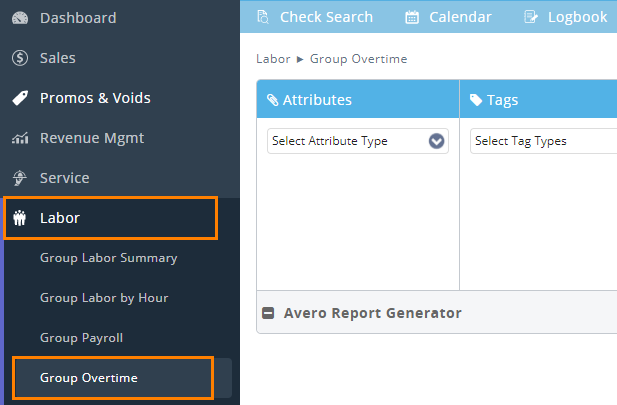Click the Service icon in the sidebar

(x=19, y=178)
